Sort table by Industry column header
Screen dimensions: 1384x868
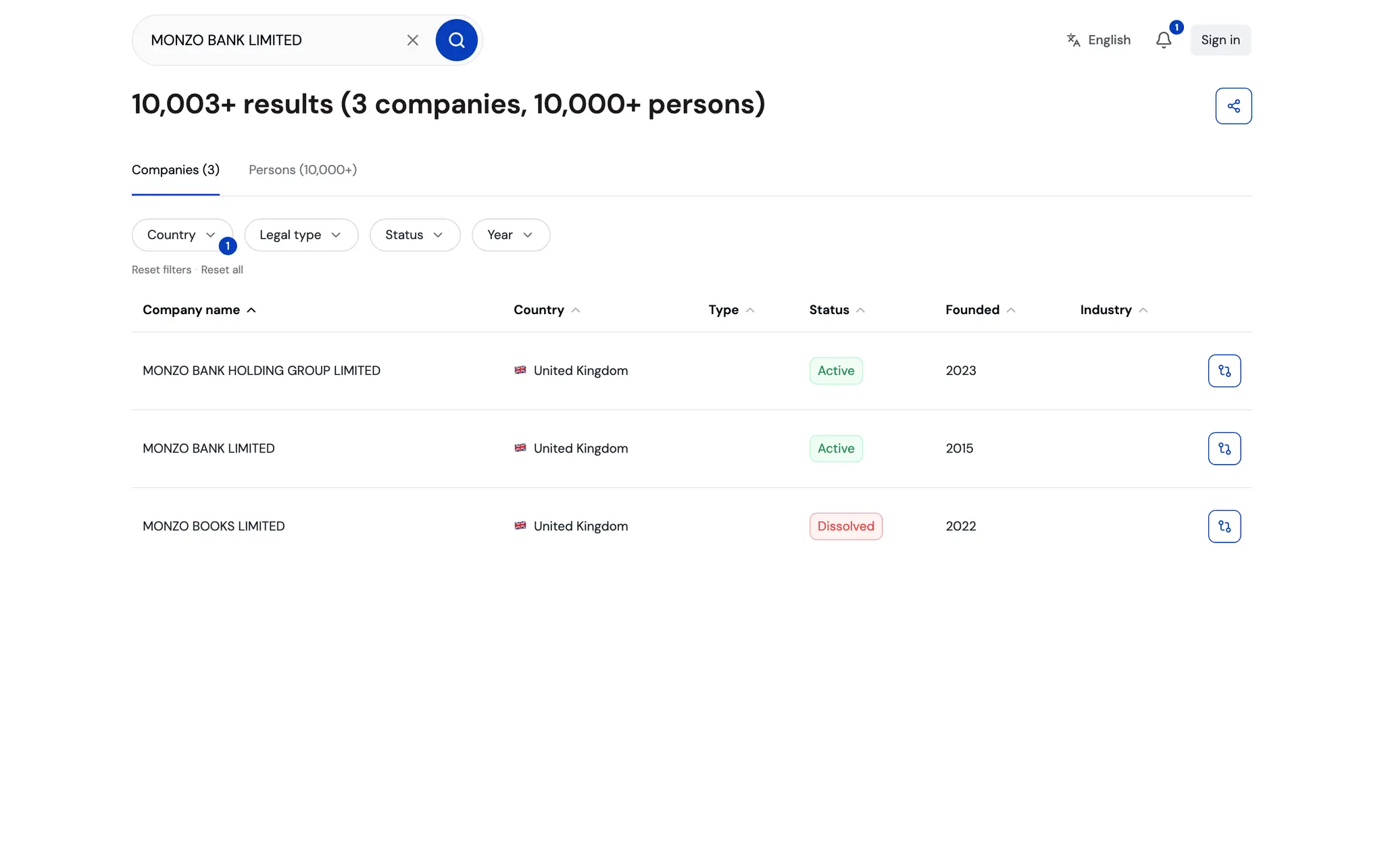point(1114,310)
